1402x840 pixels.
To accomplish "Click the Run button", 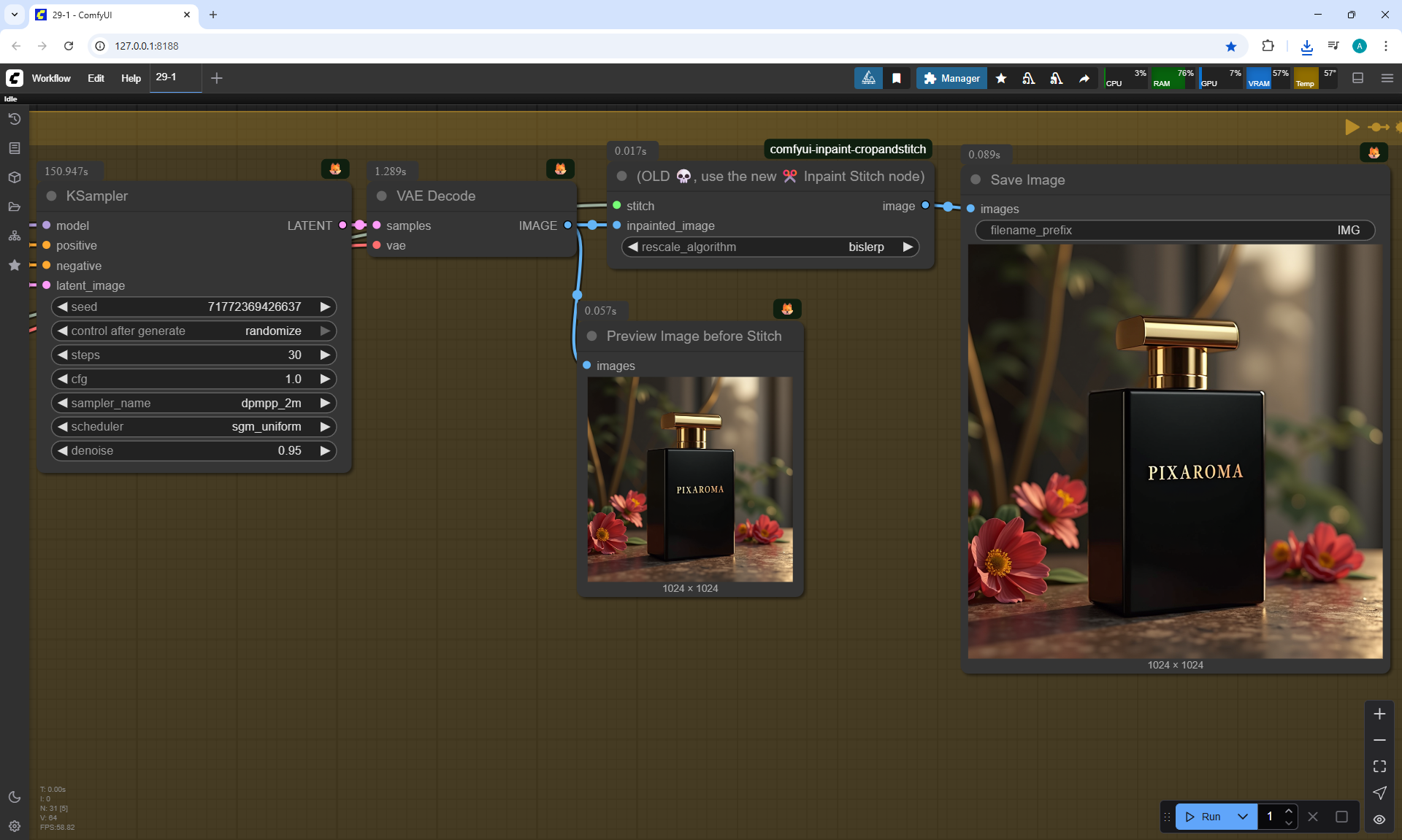I will pos(1203,817).
